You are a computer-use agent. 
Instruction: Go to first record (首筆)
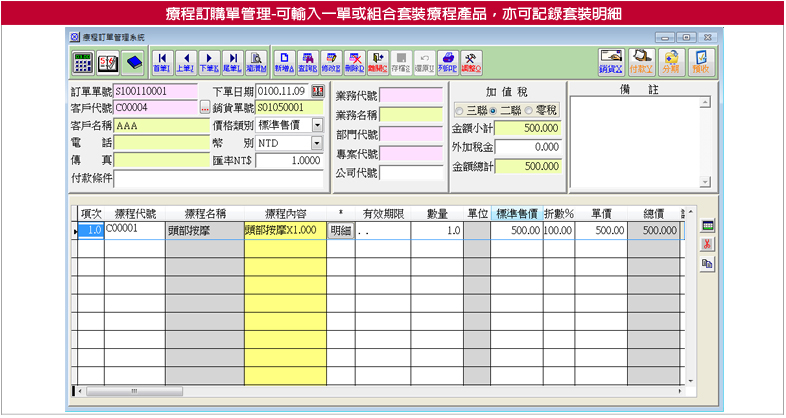click(x=161, y=62)
